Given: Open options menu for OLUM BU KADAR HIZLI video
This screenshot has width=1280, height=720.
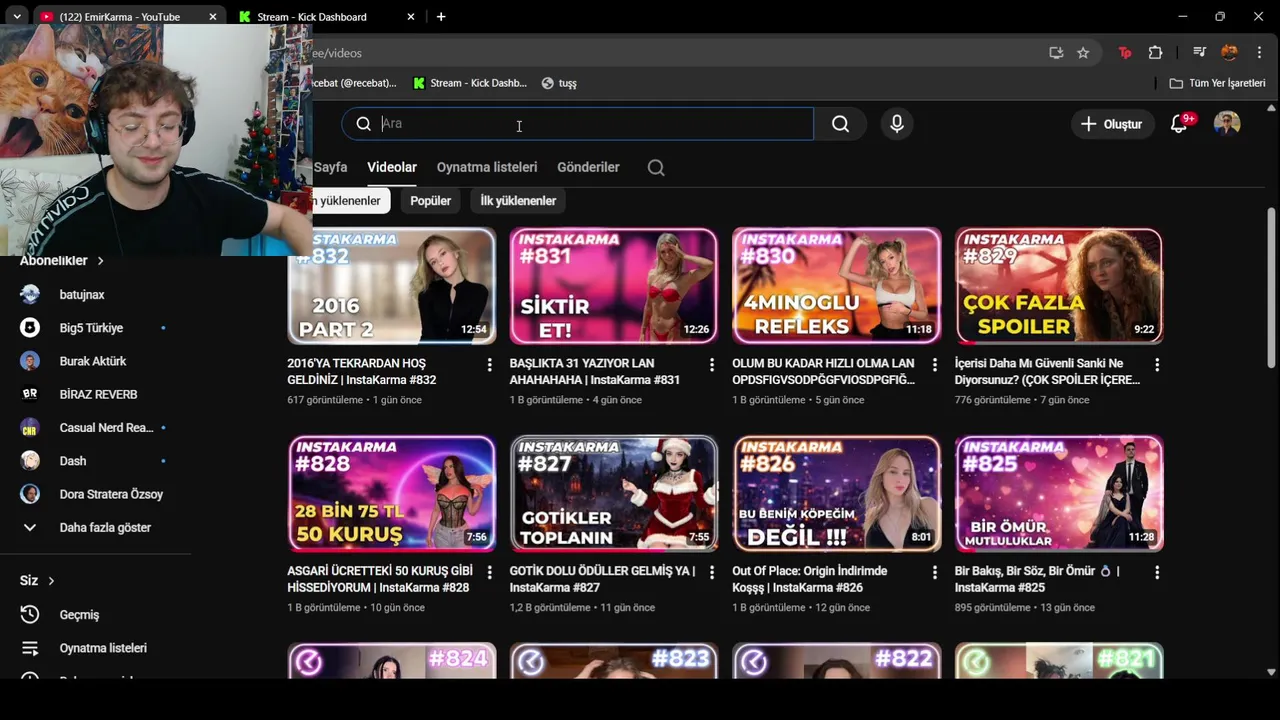Looking at the screenshot, I should click(x=935, y=365).
